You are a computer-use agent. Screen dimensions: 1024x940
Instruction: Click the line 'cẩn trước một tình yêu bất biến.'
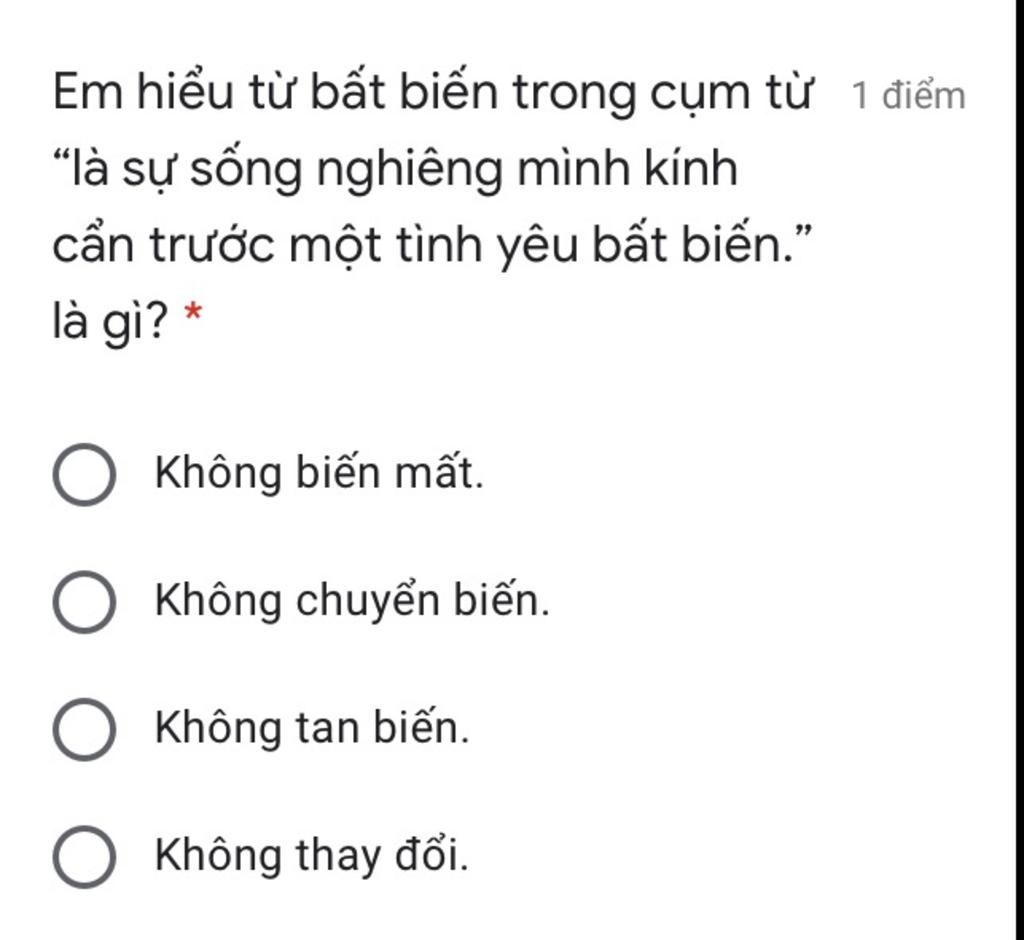432,246
